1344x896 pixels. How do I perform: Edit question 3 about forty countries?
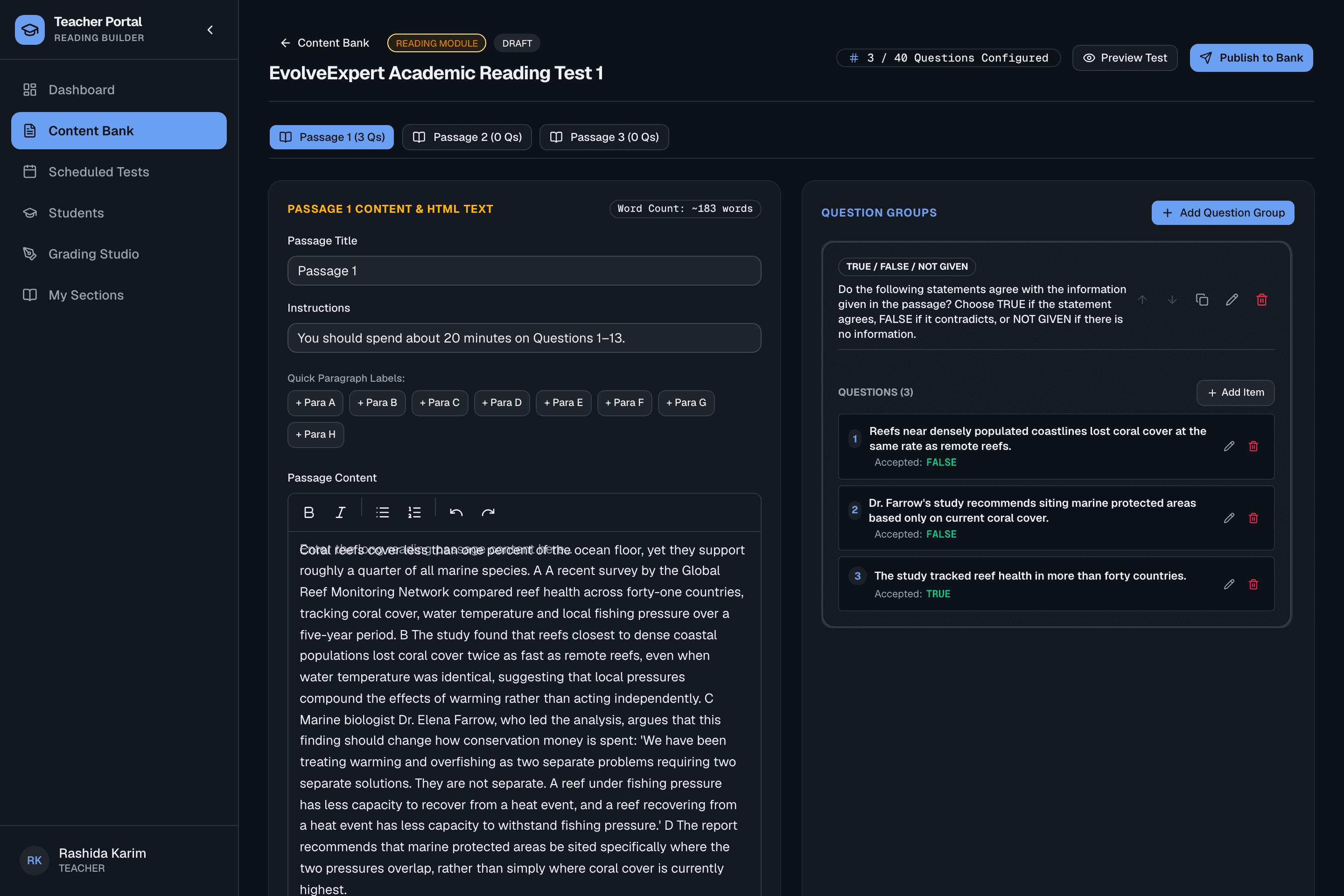(x=1229, y=585)
